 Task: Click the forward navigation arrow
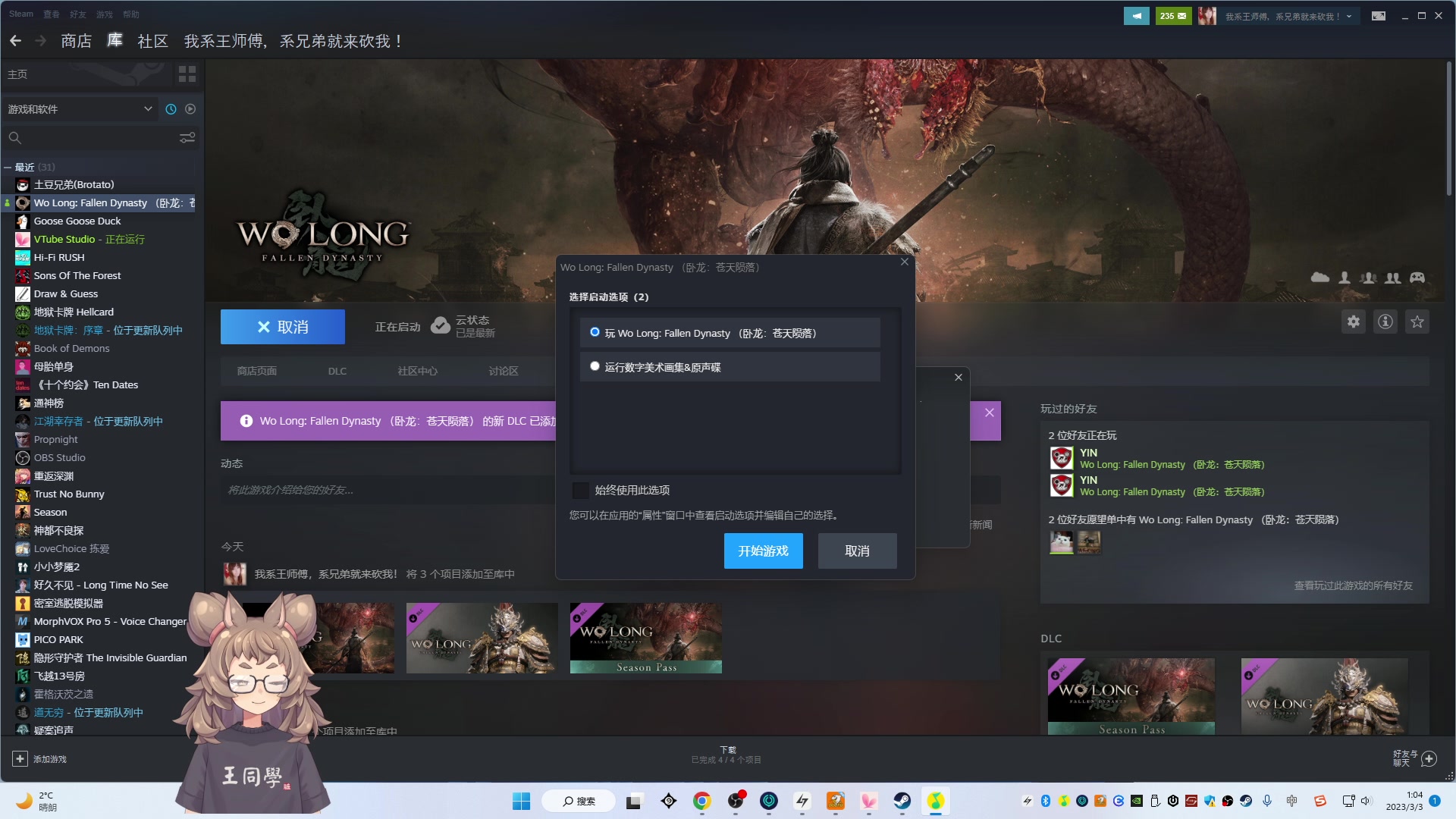coord(41,41)
